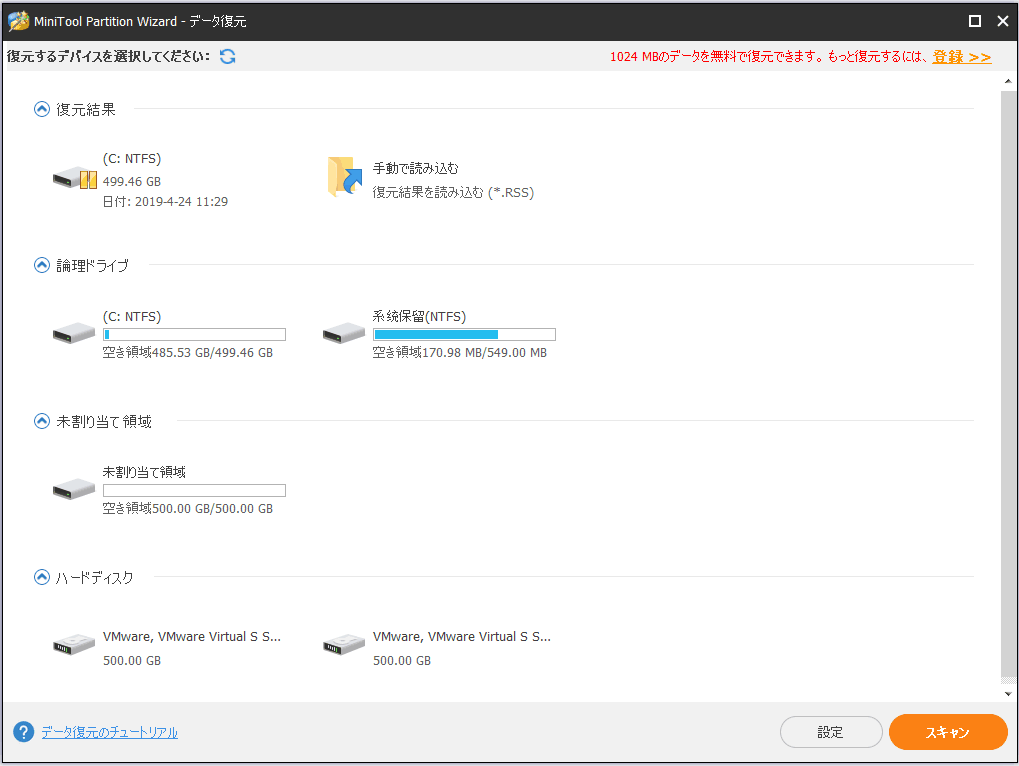This screenshot has width=1019, height=766.
Task: Click the 499.46 GB size text
Action: pos(132,182)
